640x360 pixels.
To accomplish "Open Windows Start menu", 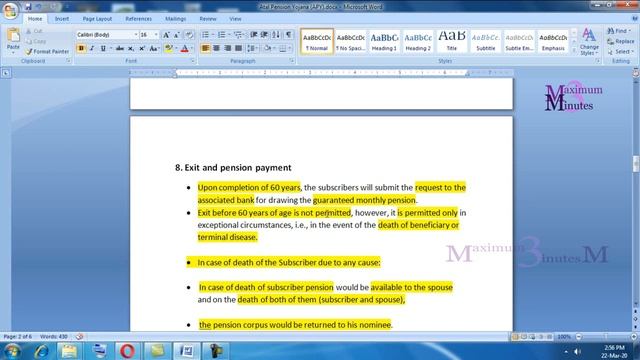I will pos(12,351).
